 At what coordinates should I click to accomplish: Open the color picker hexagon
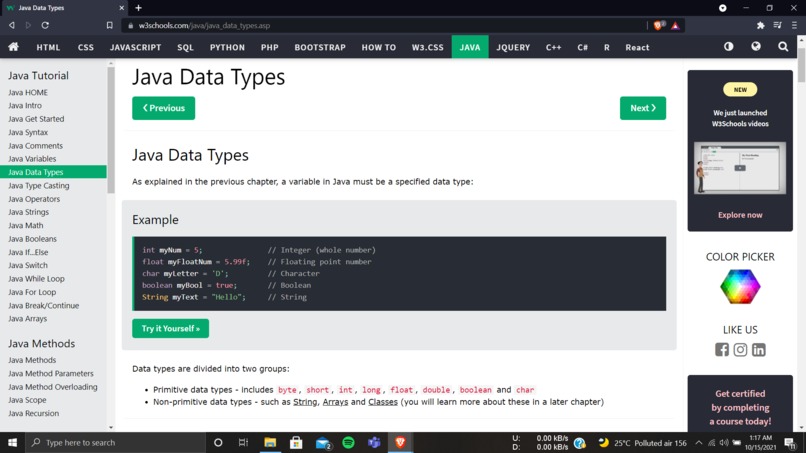point(740,286)
